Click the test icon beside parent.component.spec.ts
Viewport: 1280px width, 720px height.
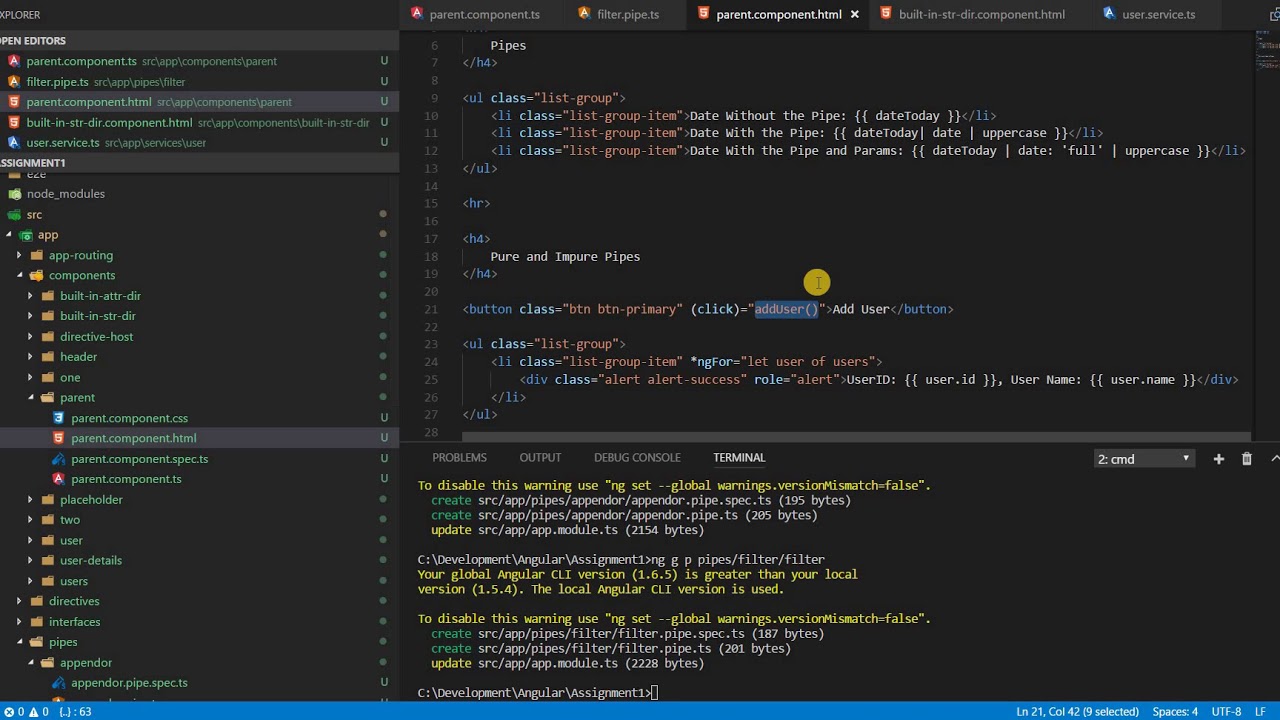58,459
